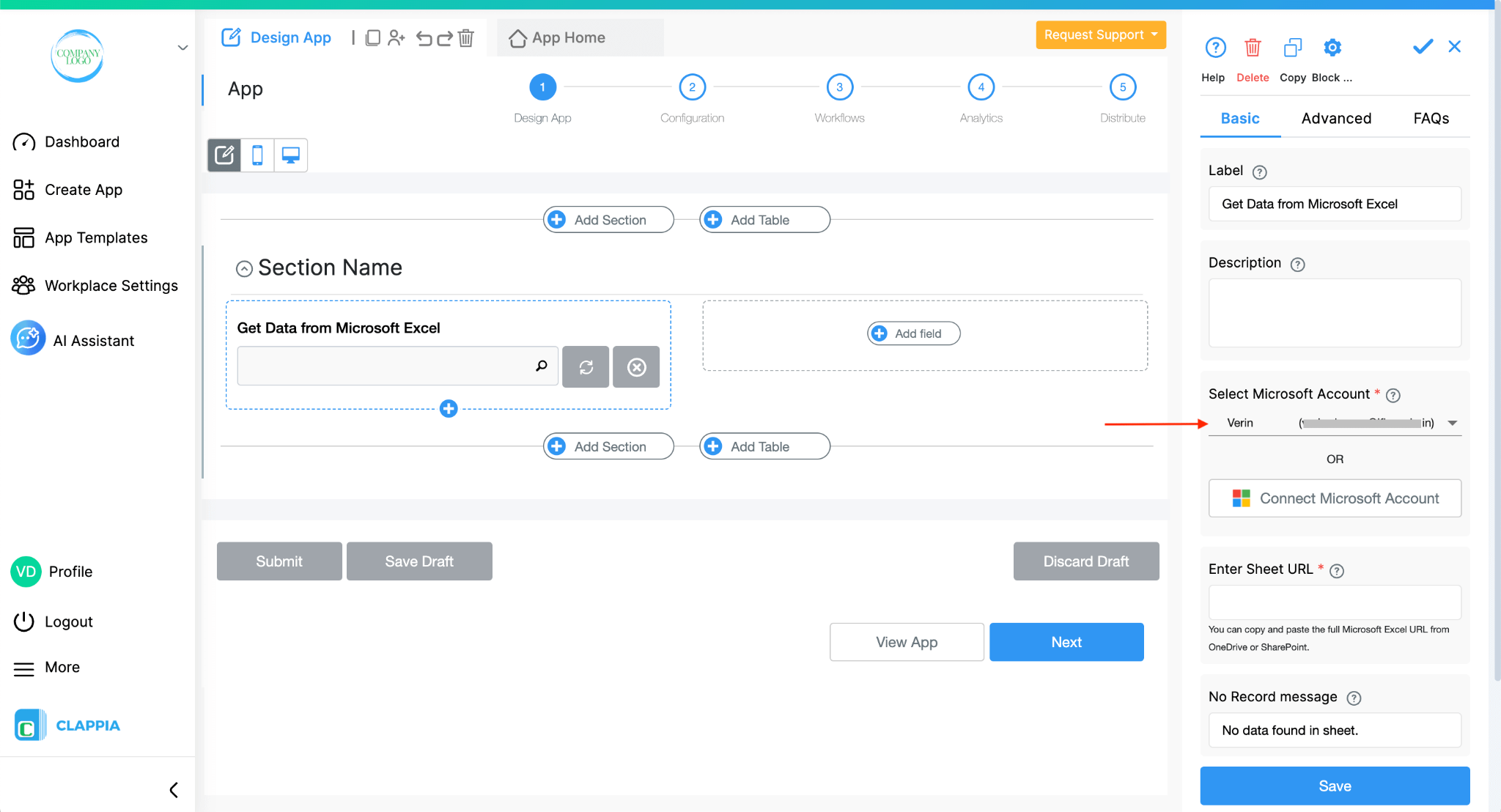This screenshot has width=1501, height=812.
Task: Click the blue Next button
Action: [x=1066, y=642]
